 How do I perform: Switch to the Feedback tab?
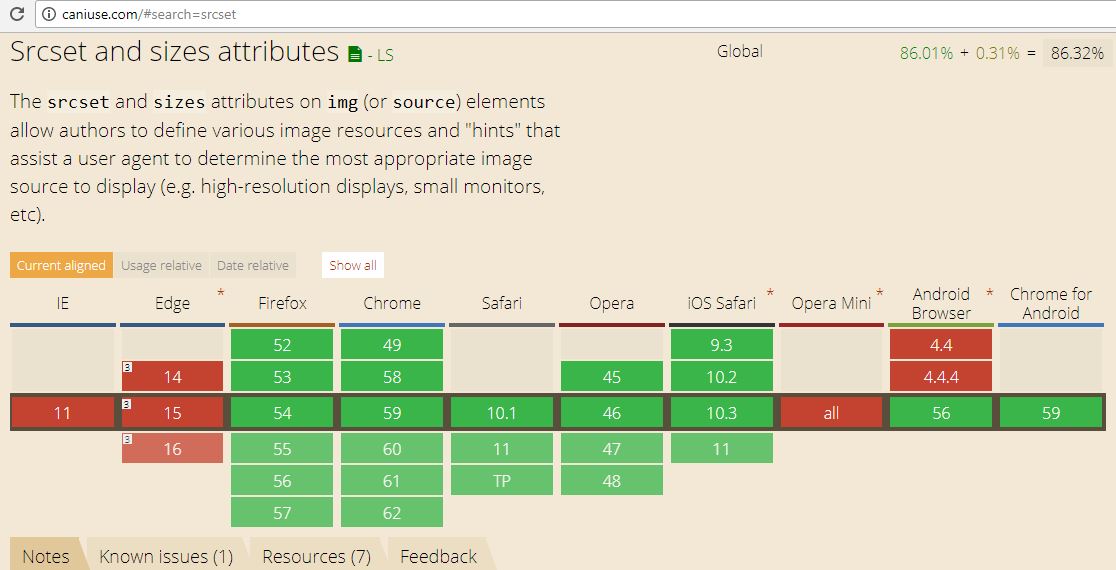(x=438, y=556)
